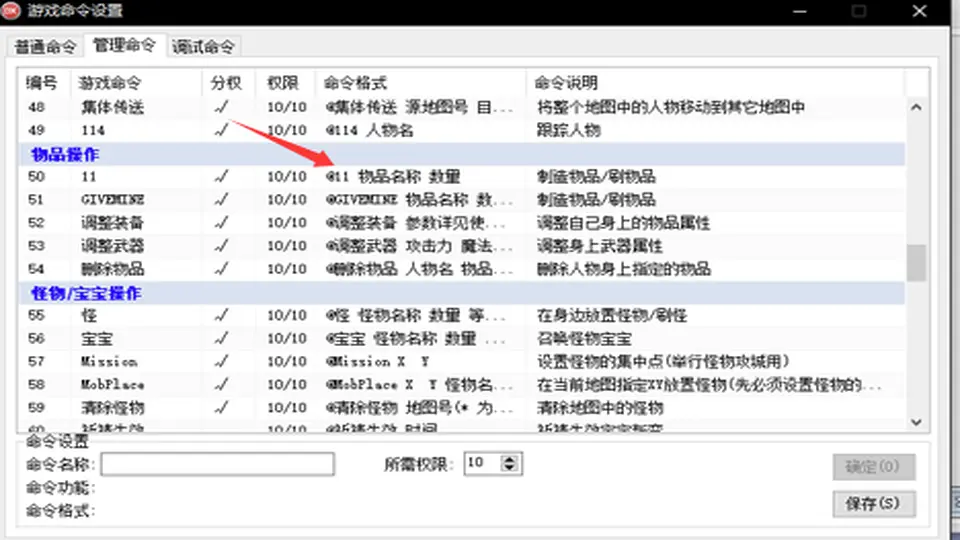The height and width of the screenshot is (540, 960).
Task: Click the 分权 column header
Action: (226, 83)
